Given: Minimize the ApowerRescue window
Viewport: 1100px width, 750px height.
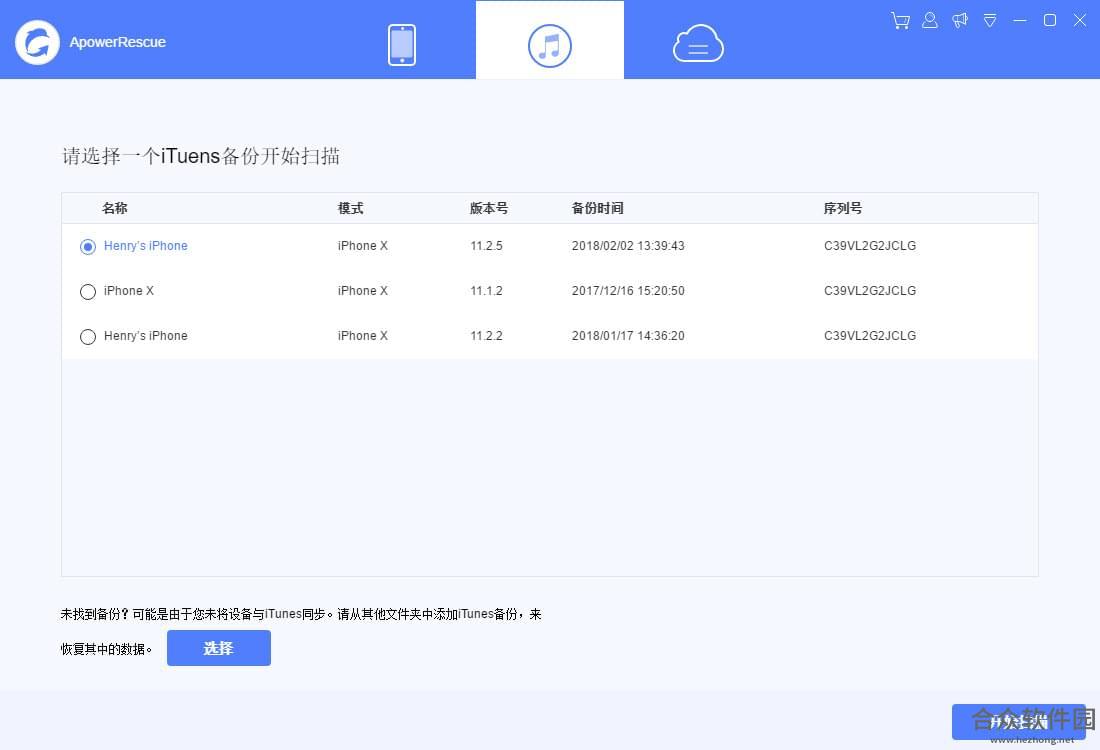Looking at the screenshot, I should pos(1020,20).
